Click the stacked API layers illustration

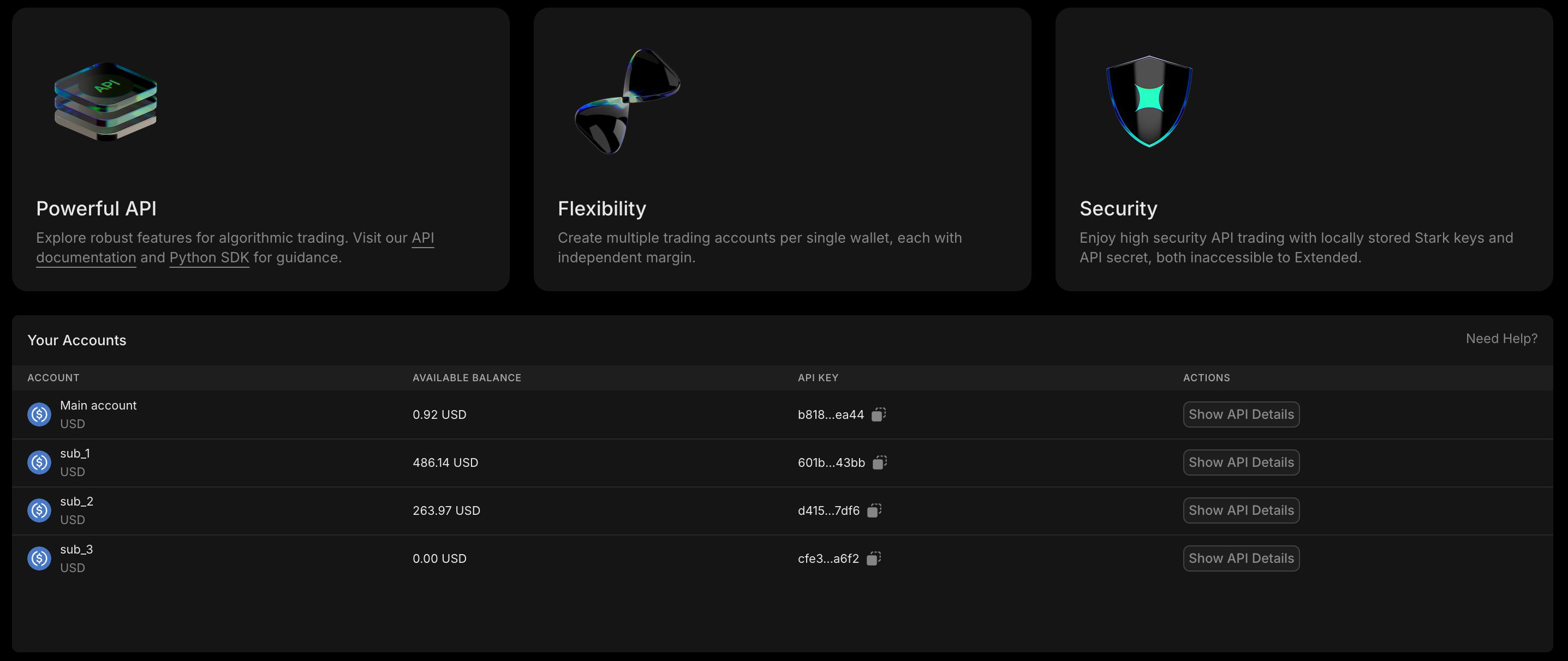[106, 101]
